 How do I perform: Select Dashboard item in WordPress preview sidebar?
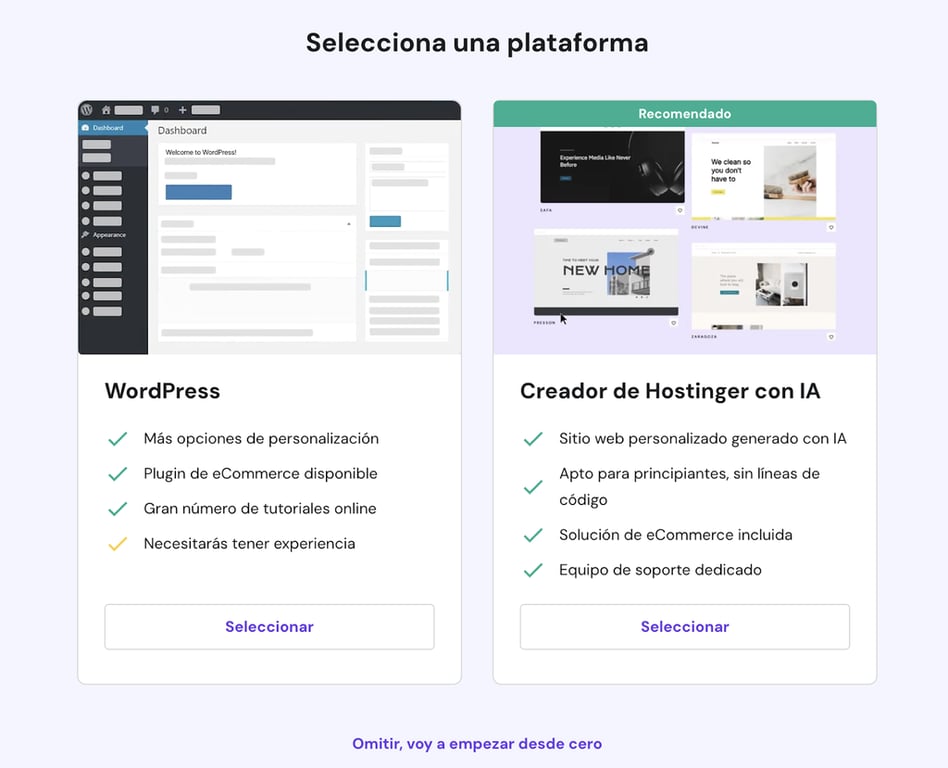tap(112, 128)
